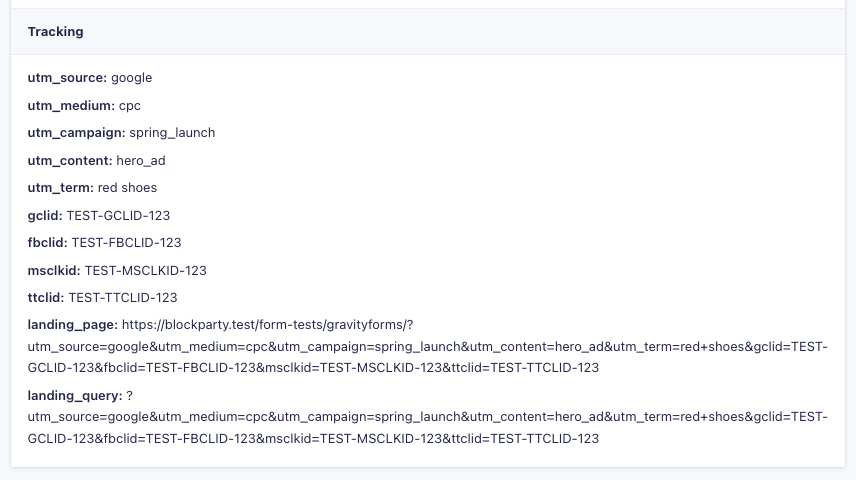856x480 pixels.
Task: Select the utm_campaign label
Action: tap(76, 133)
